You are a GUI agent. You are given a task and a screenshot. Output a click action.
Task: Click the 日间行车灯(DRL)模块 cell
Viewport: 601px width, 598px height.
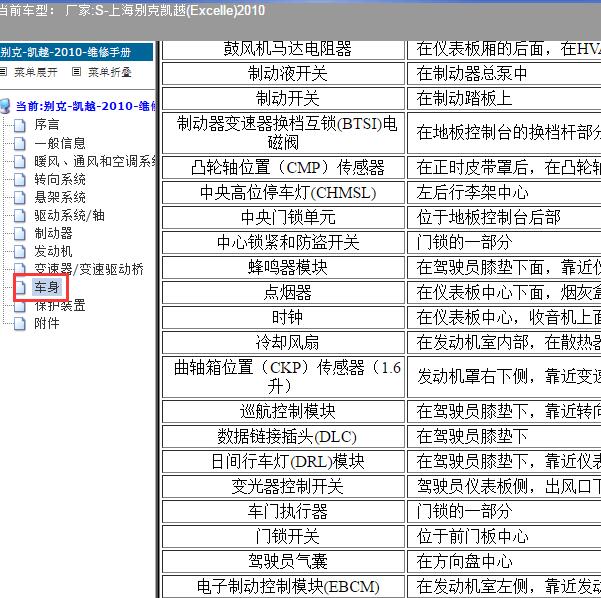point(283,461)
